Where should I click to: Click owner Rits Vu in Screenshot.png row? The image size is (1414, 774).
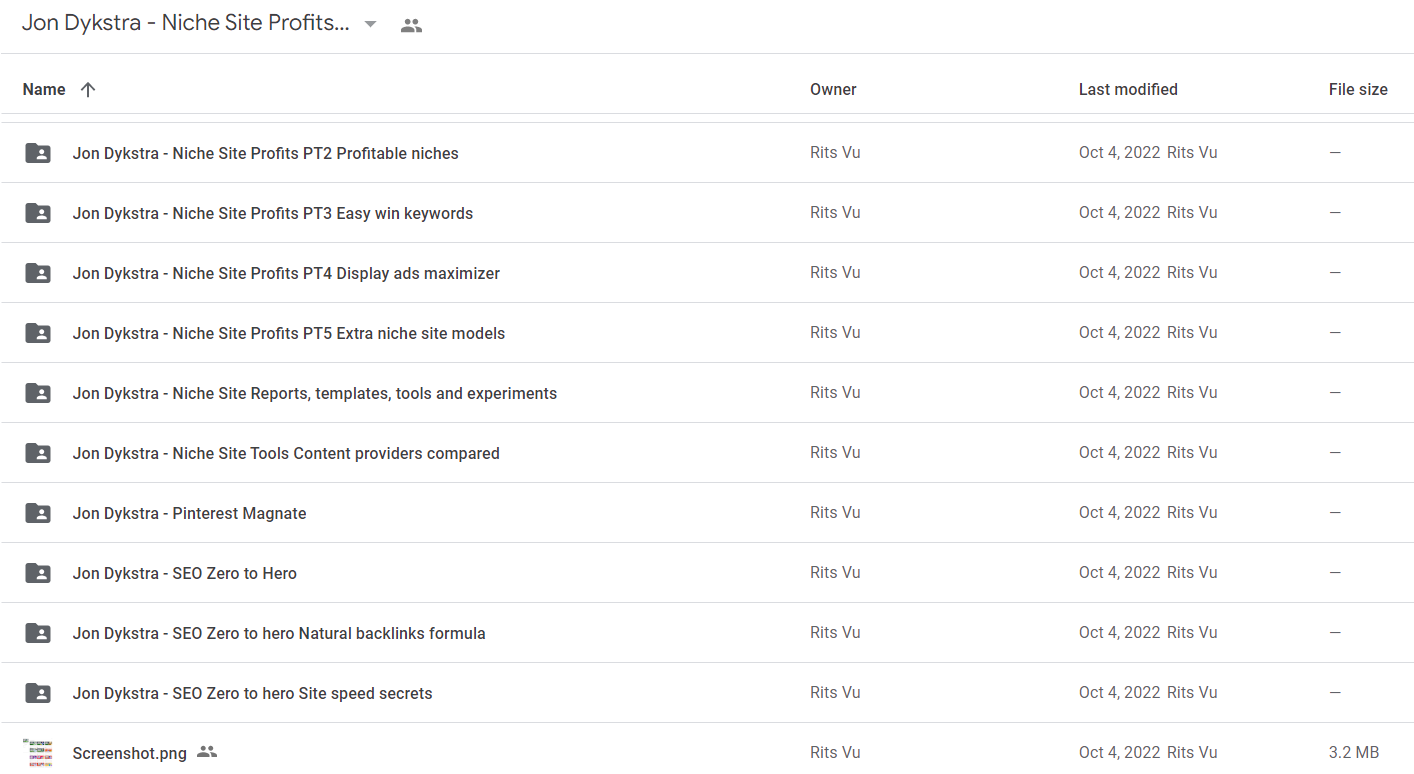coord(835,752)
